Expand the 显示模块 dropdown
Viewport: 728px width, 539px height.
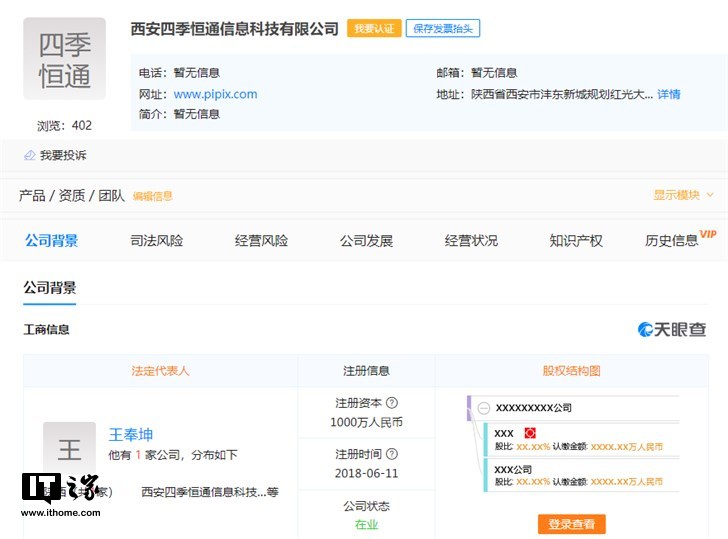pyautogui.click(x=683, y=195)
